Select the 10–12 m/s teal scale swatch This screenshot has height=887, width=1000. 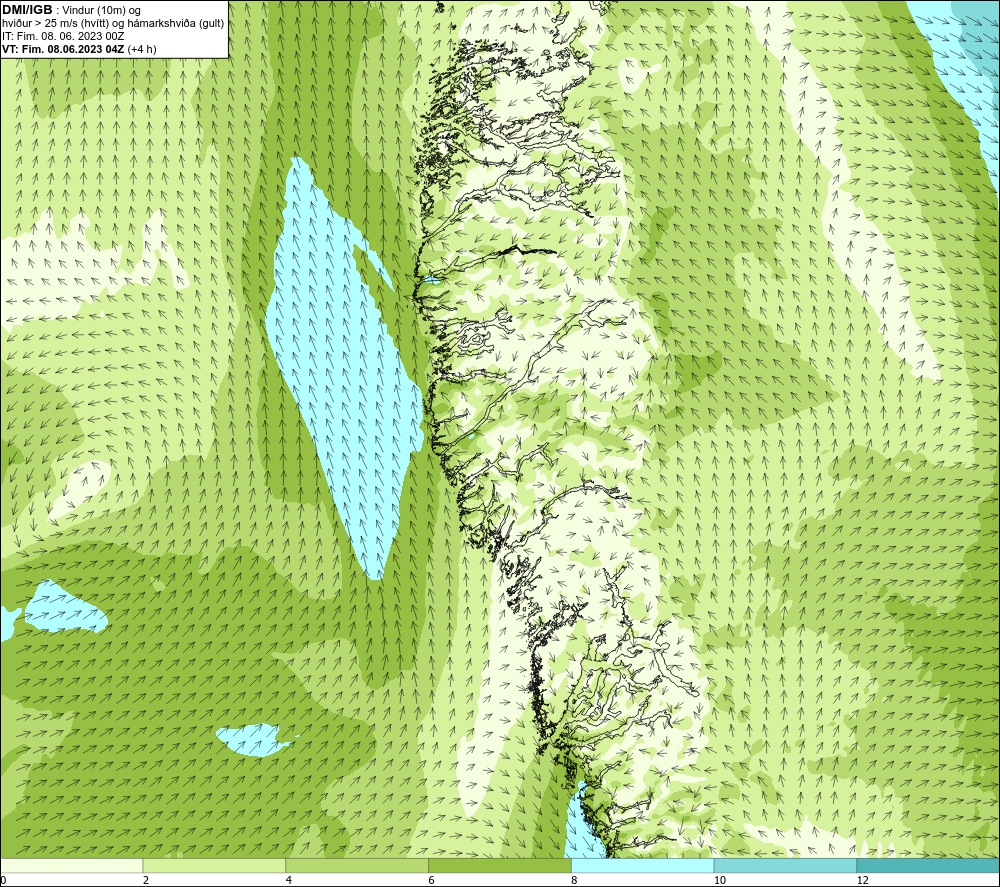(x=786, y=865)
